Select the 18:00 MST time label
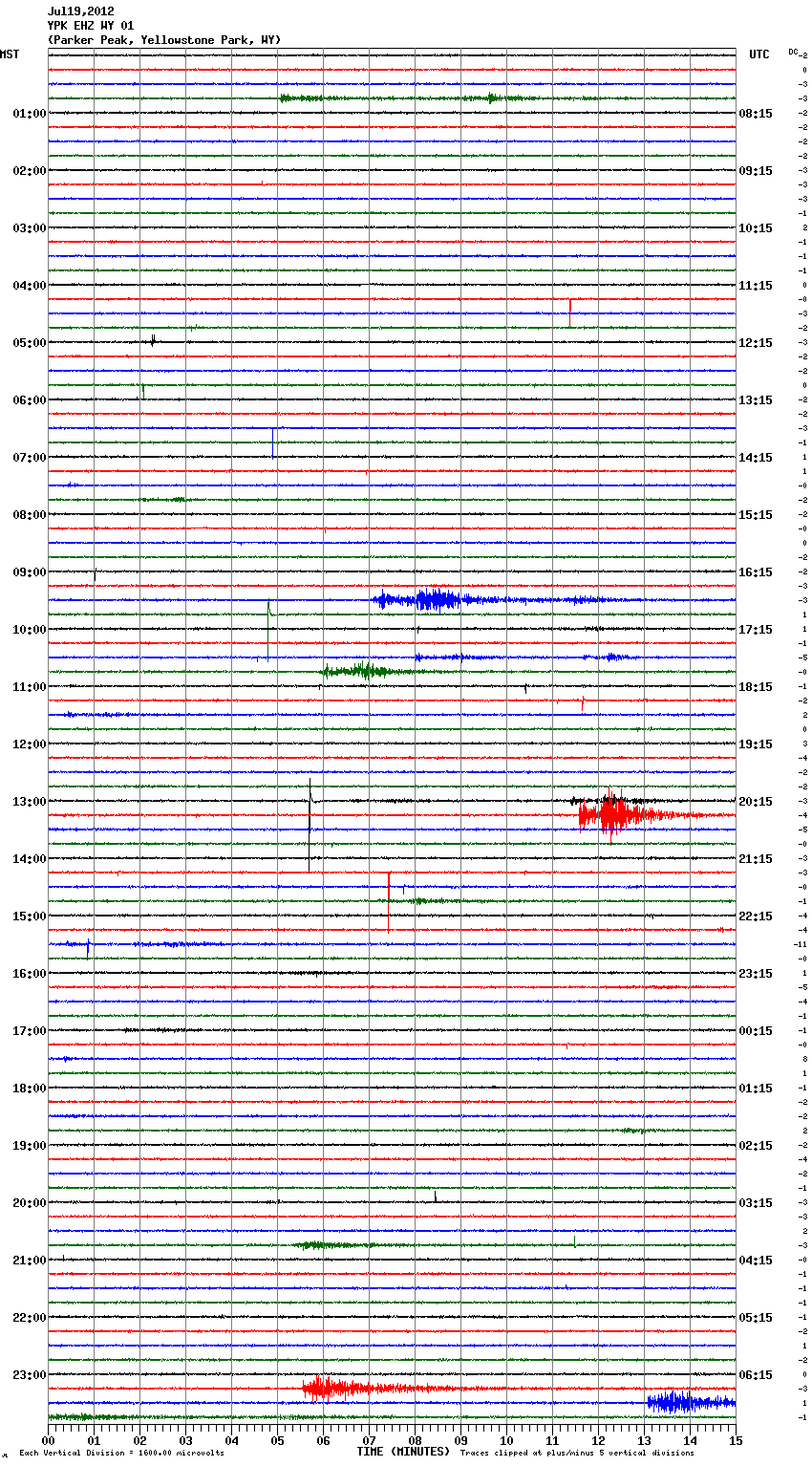This screenshot has width=812, height=1466. [29, 1089]
